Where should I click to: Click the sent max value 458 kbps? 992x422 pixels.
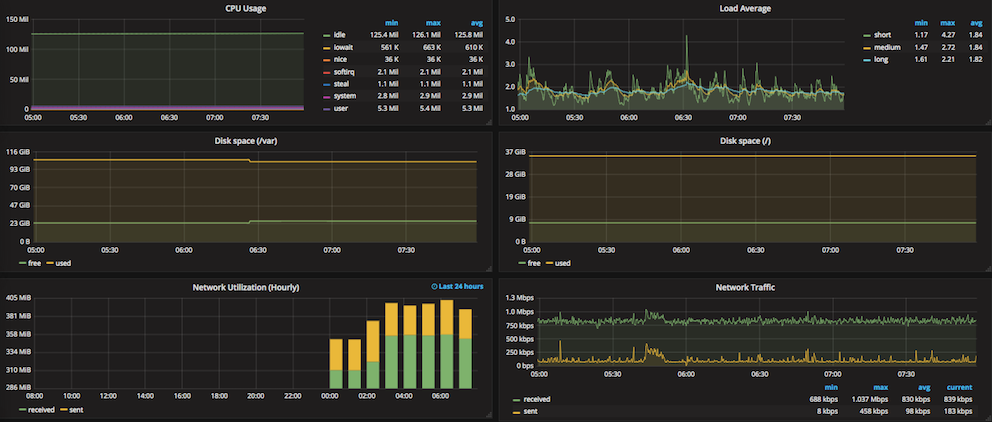coord(872,411)
